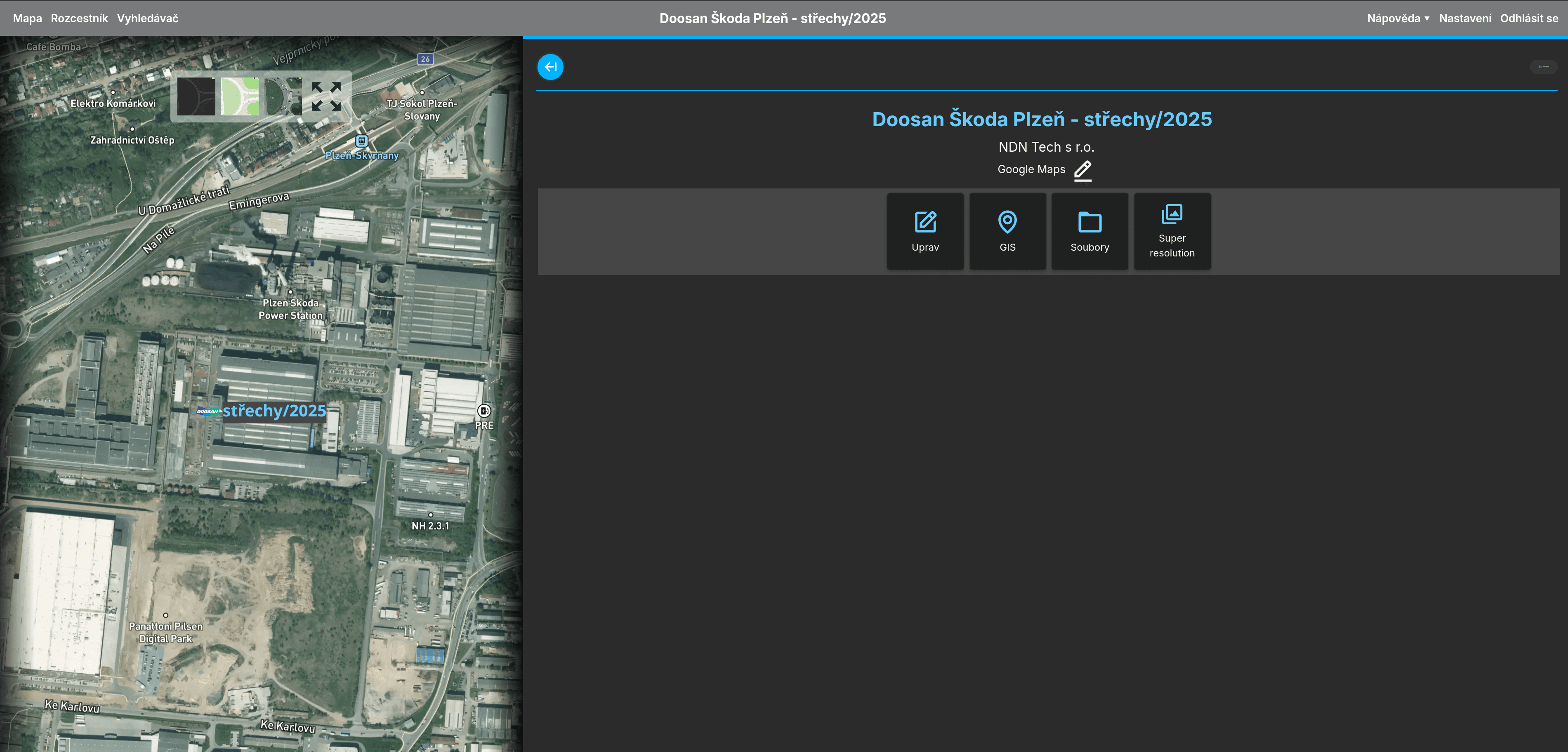
Task: Click the NH 2.3.1 map label
Action: (430, 526)
